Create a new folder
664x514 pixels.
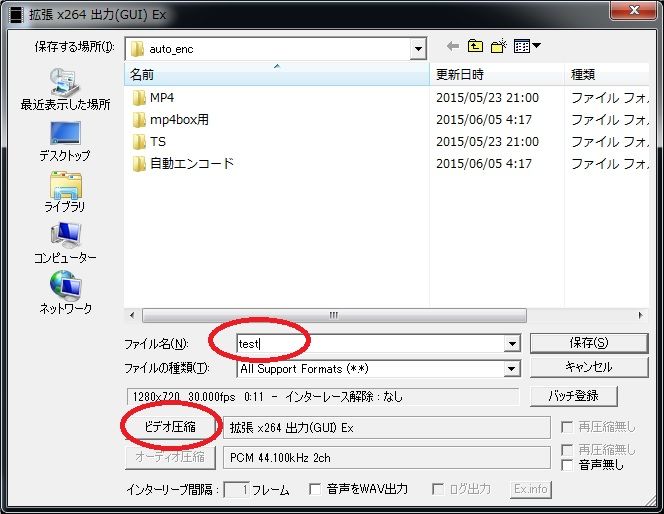(498, 46)
